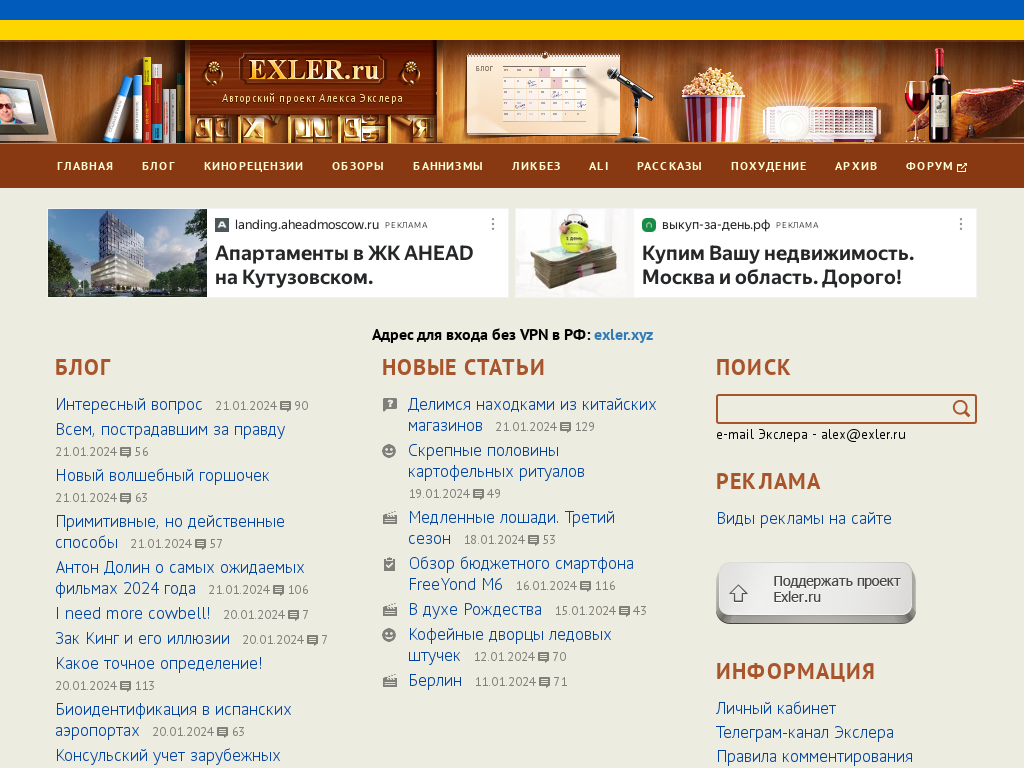Go to ПОХУДЕНИЕ section
The image size is (1024, 768).
[x=769, y=166]
